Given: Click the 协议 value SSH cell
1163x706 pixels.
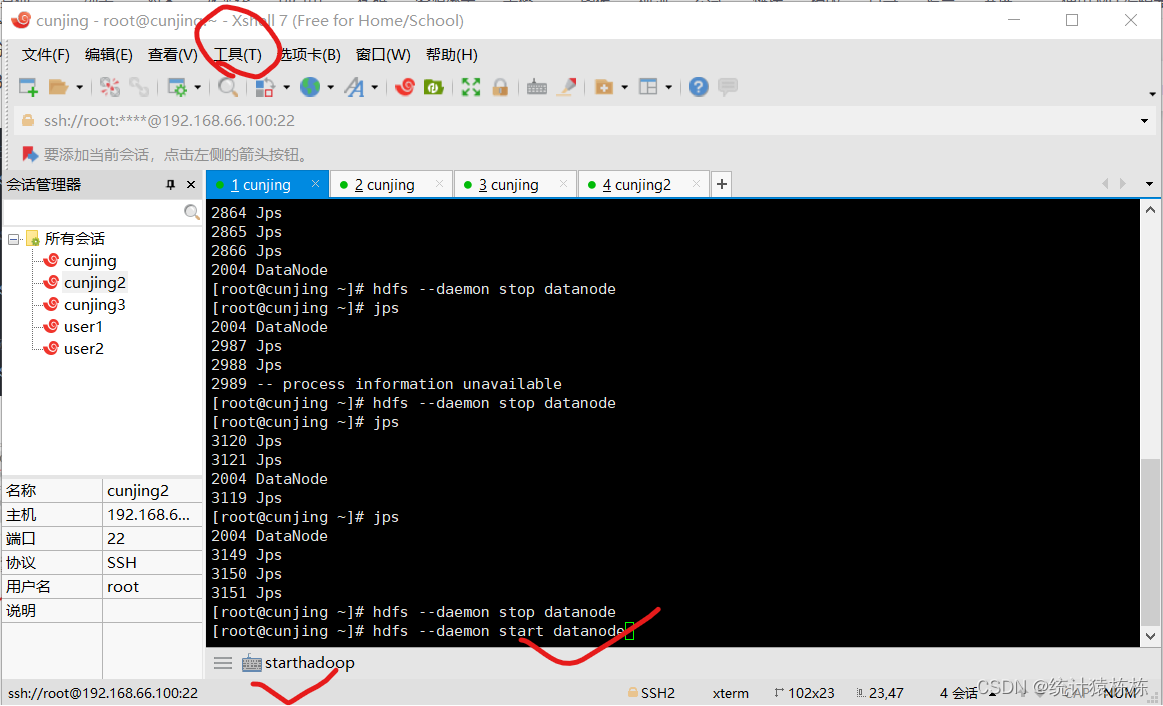Looking at the screenshot, I should (x=152, y=563).
